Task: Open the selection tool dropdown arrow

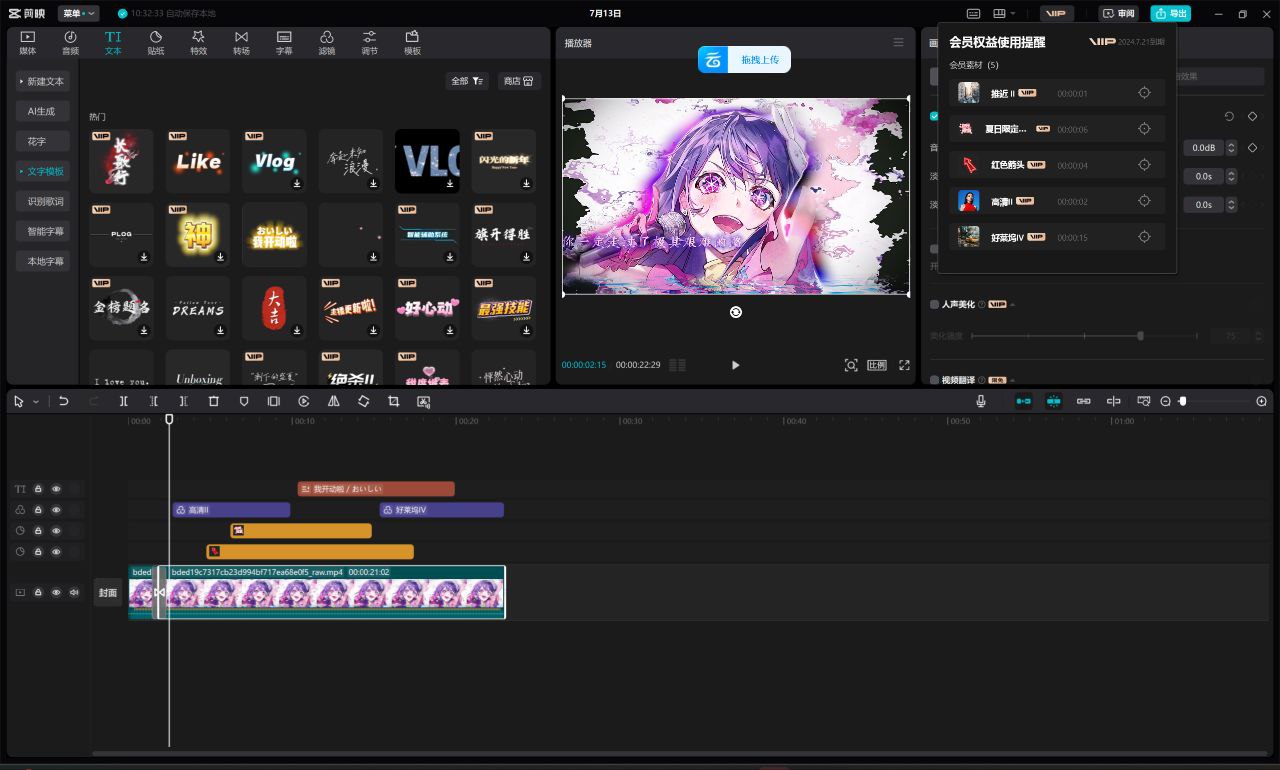Action: (x=35, y=401)
